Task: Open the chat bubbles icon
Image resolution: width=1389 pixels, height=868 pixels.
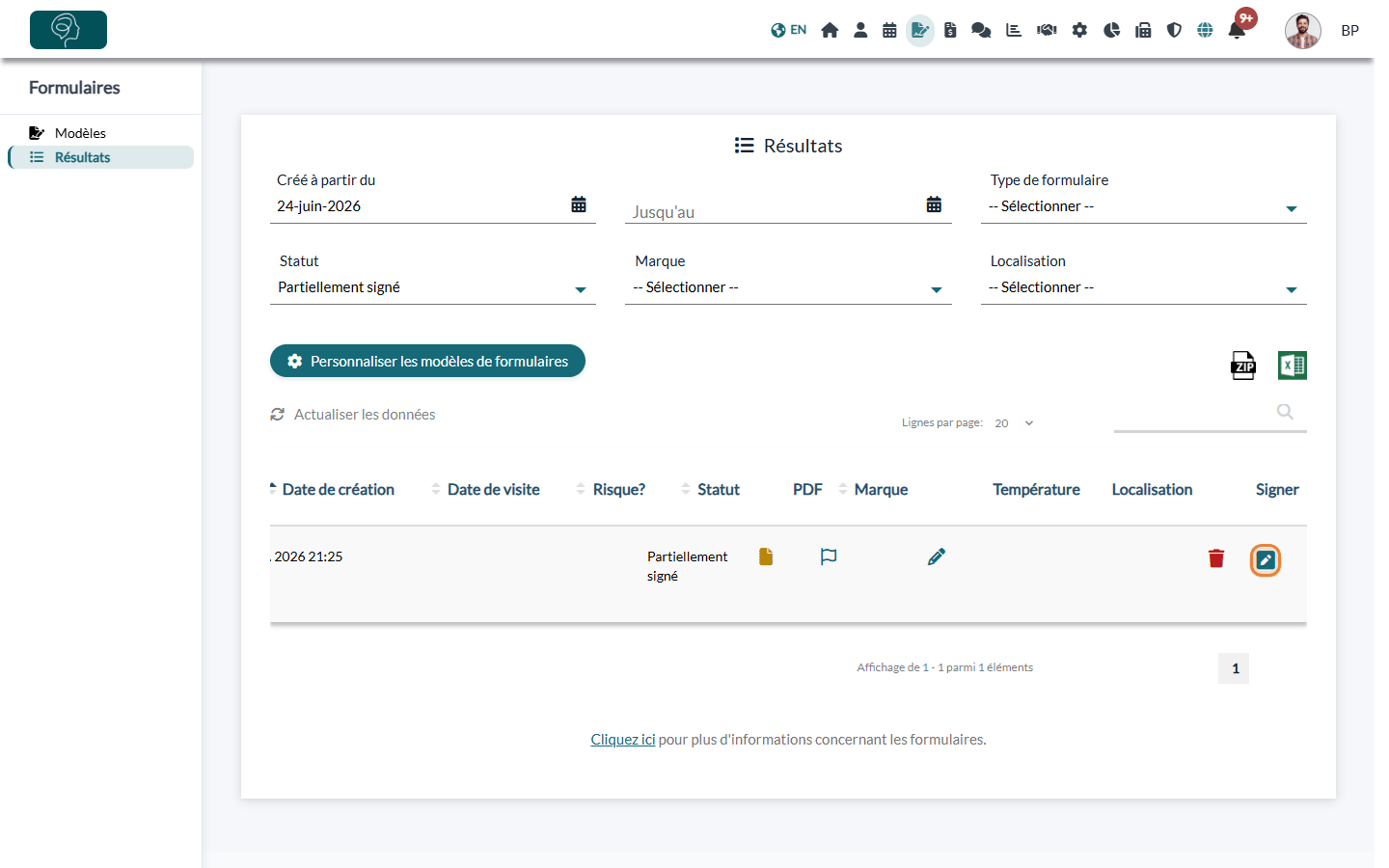Action: tap(981, 30)
